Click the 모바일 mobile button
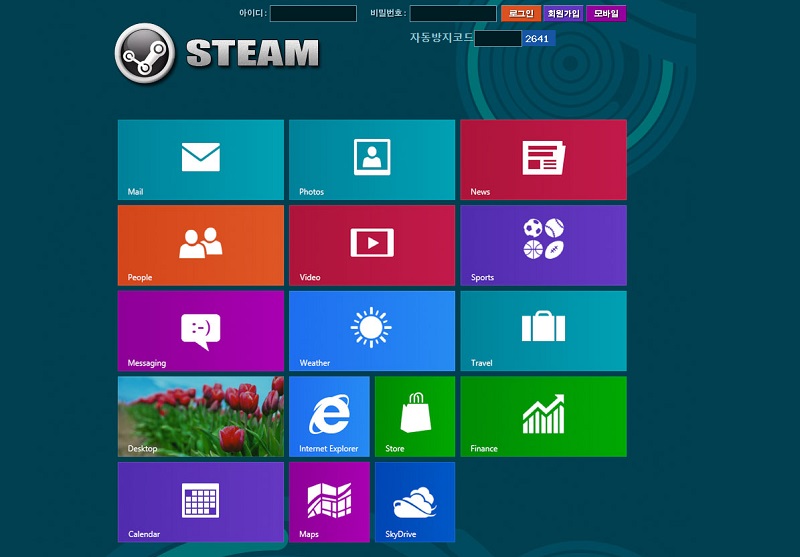The image size is (800, 557). (x=606, y=14)
